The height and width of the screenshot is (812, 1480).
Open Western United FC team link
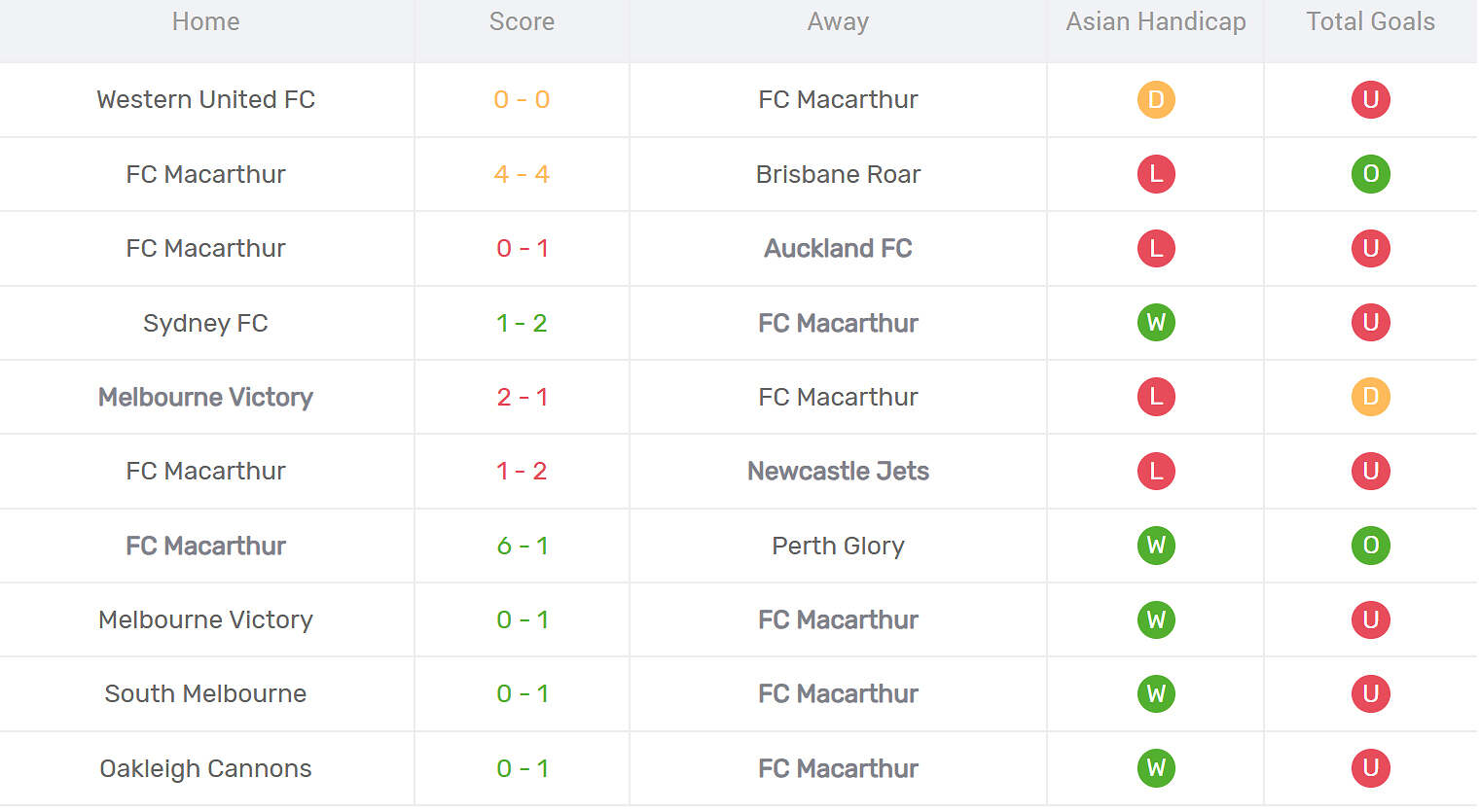pos(205,99)
